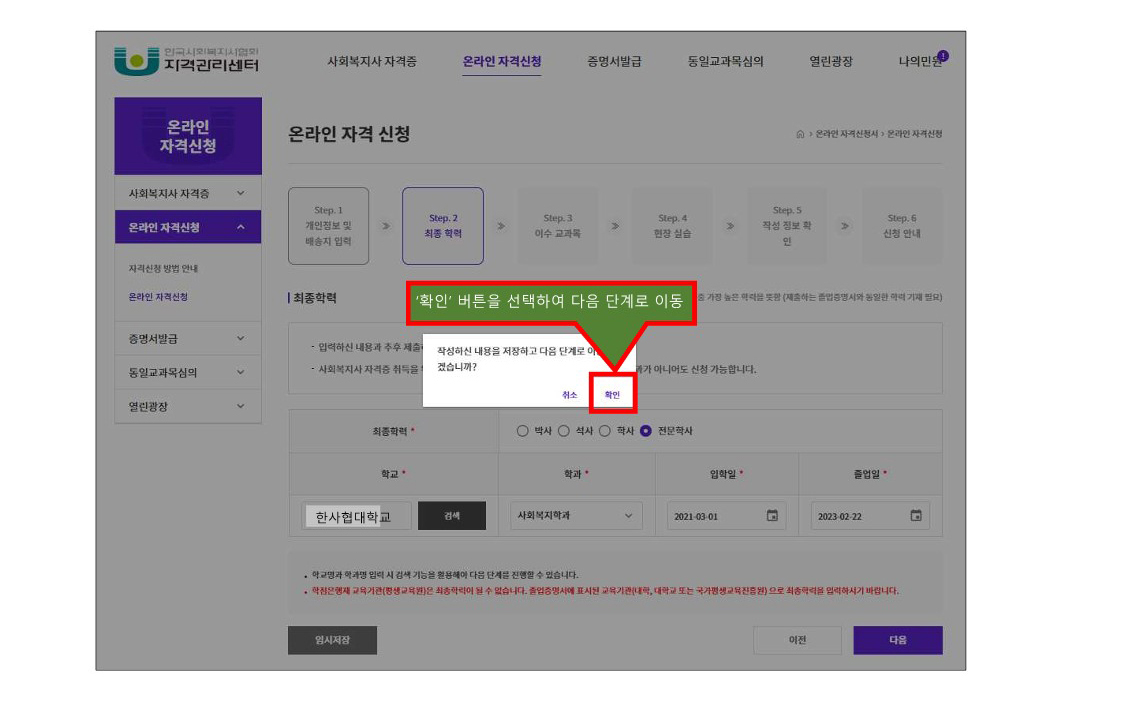The width and height of the screenshot is (1123, 701).
Task: Click 확인 in the confirmation dialog
Action: click(x=612, y=395)
